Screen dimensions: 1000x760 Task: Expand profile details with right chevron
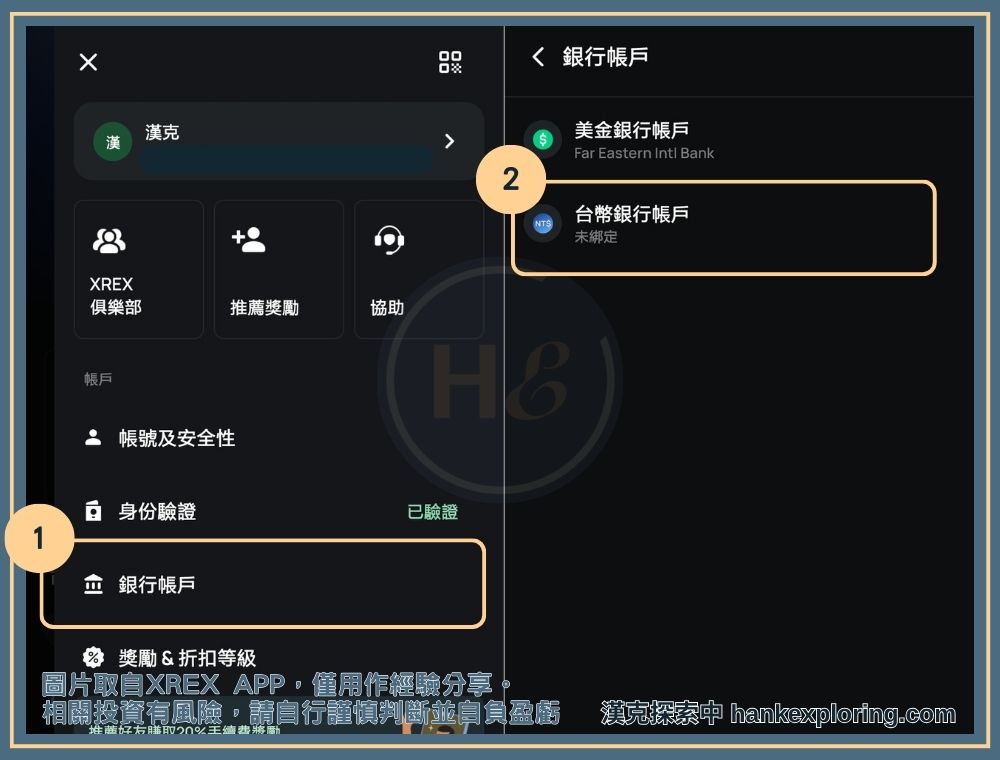(x=449, y=141)
